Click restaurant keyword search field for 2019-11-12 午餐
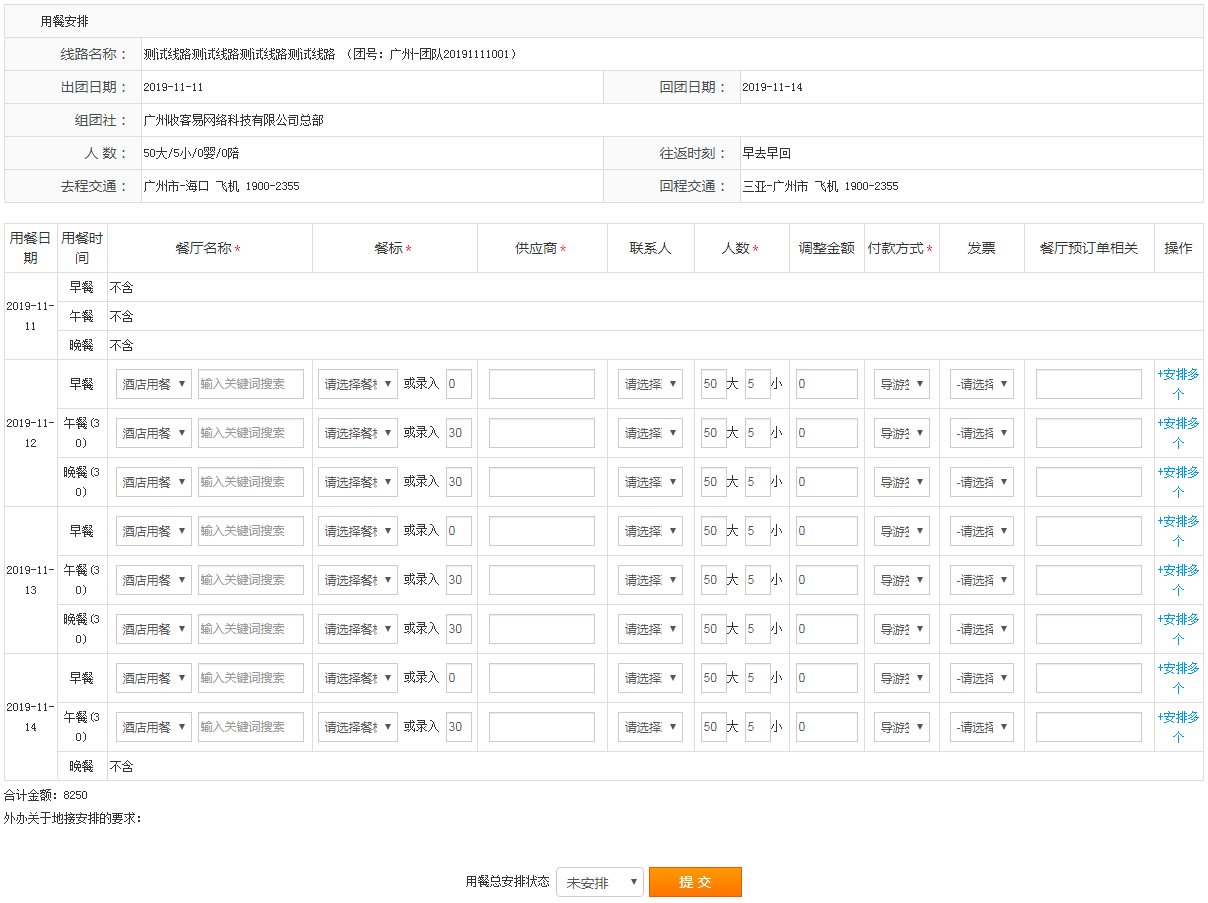The height and width of the screenshot is (903, 1208). click(251, 433)
